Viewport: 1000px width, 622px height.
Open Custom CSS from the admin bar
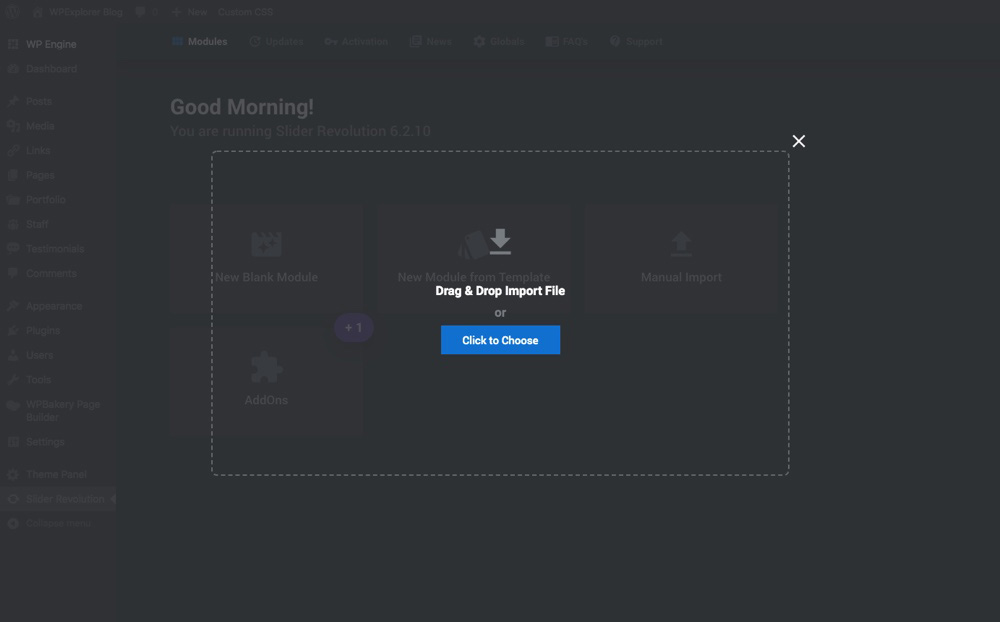click(245, 12)
